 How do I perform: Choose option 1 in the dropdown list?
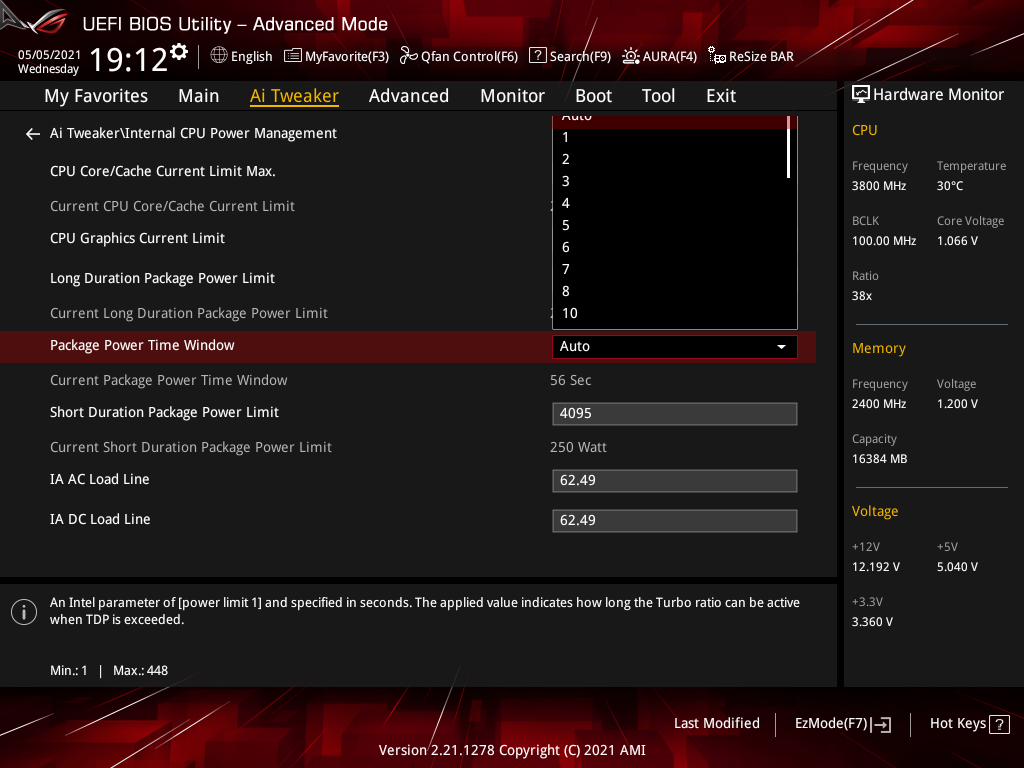(670, 138)
